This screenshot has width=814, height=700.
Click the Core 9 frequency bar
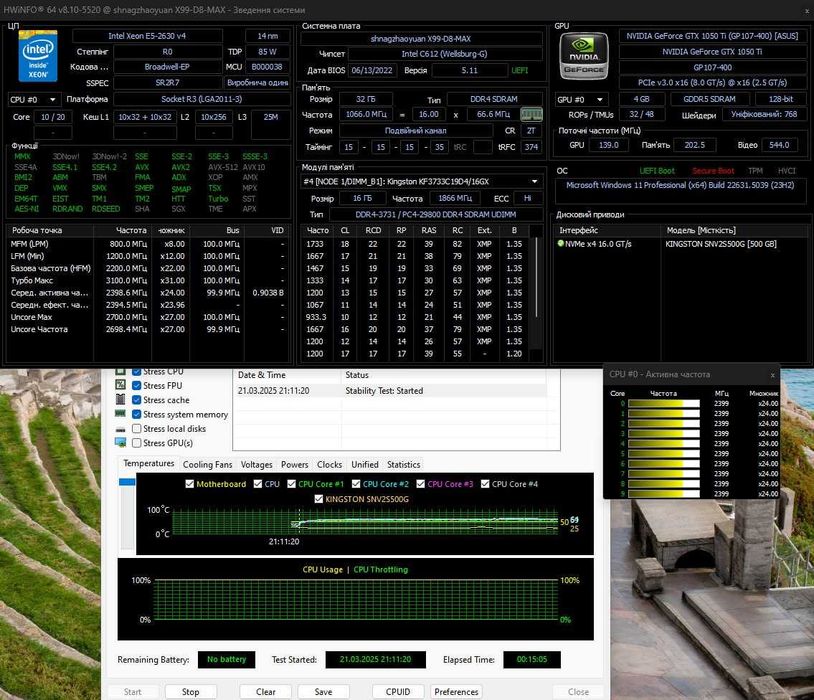point(663,494)
